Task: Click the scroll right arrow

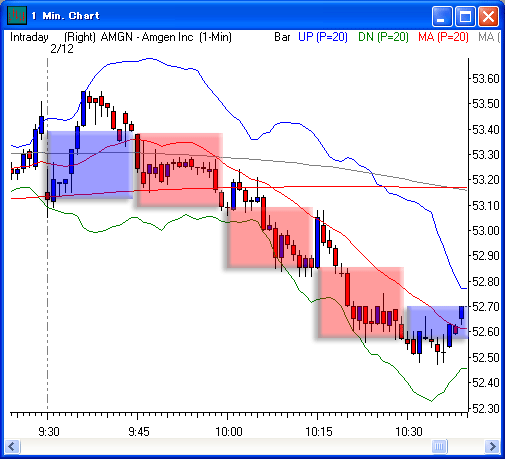Action: point(492,446)
